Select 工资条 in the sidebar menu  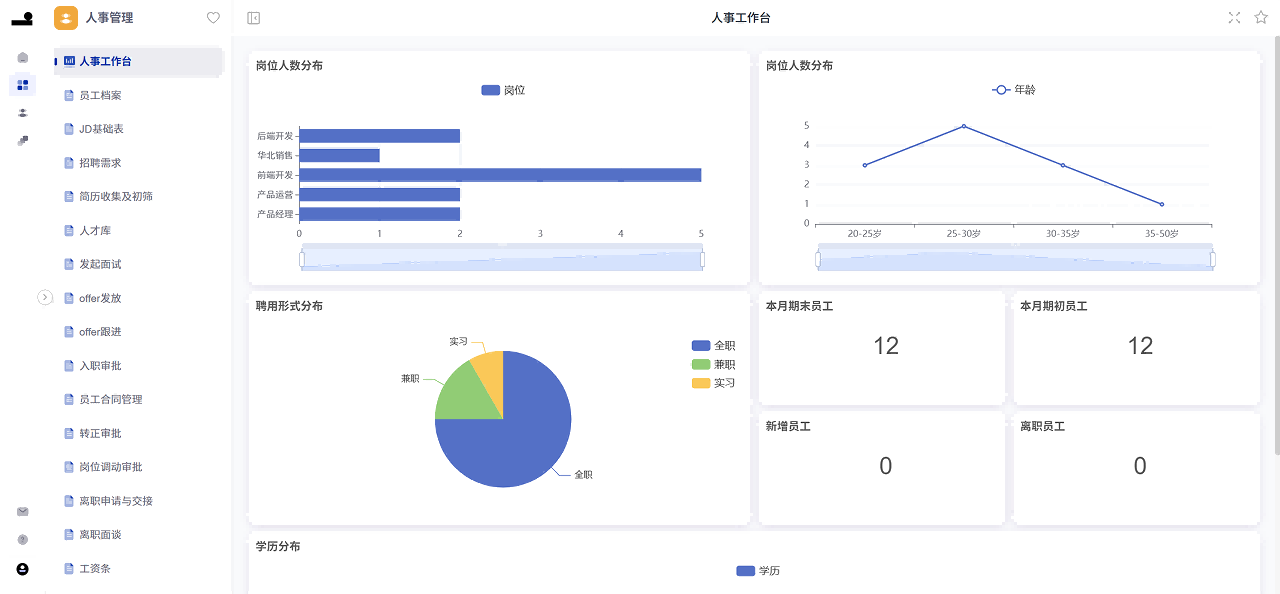93,568
